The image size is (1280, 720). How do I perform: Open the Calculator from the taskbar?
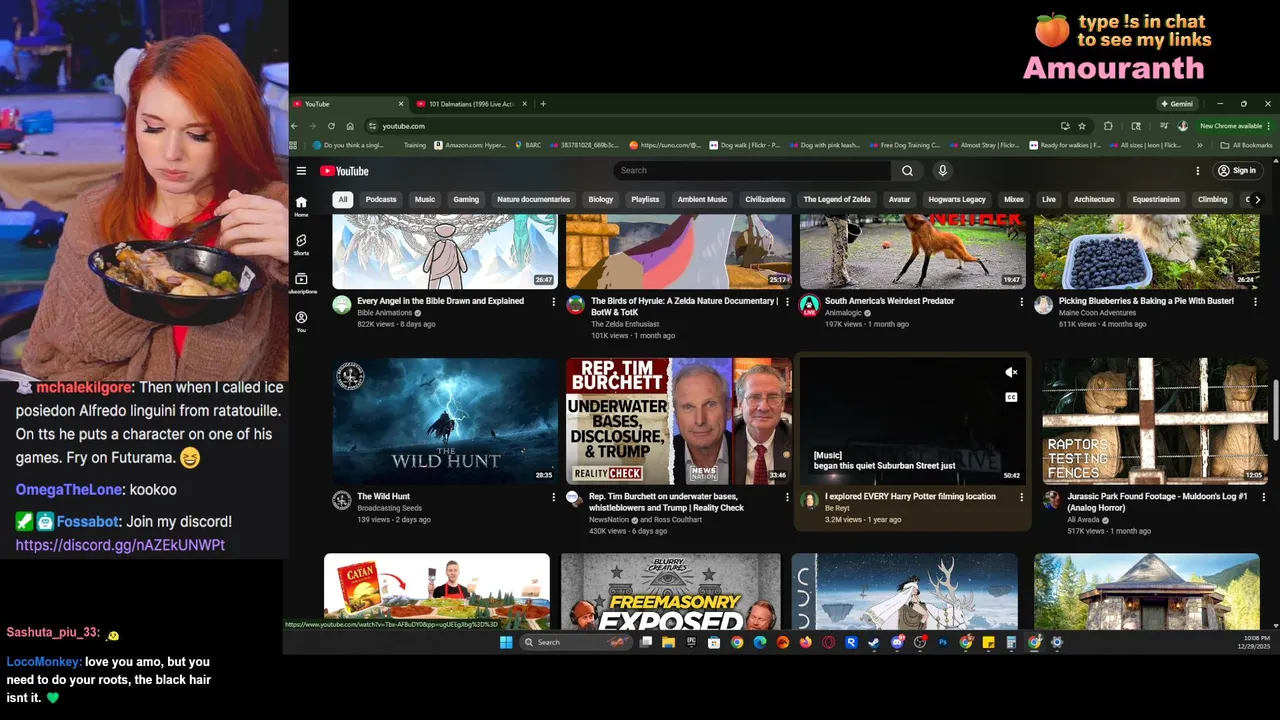tap(1011, 642)
